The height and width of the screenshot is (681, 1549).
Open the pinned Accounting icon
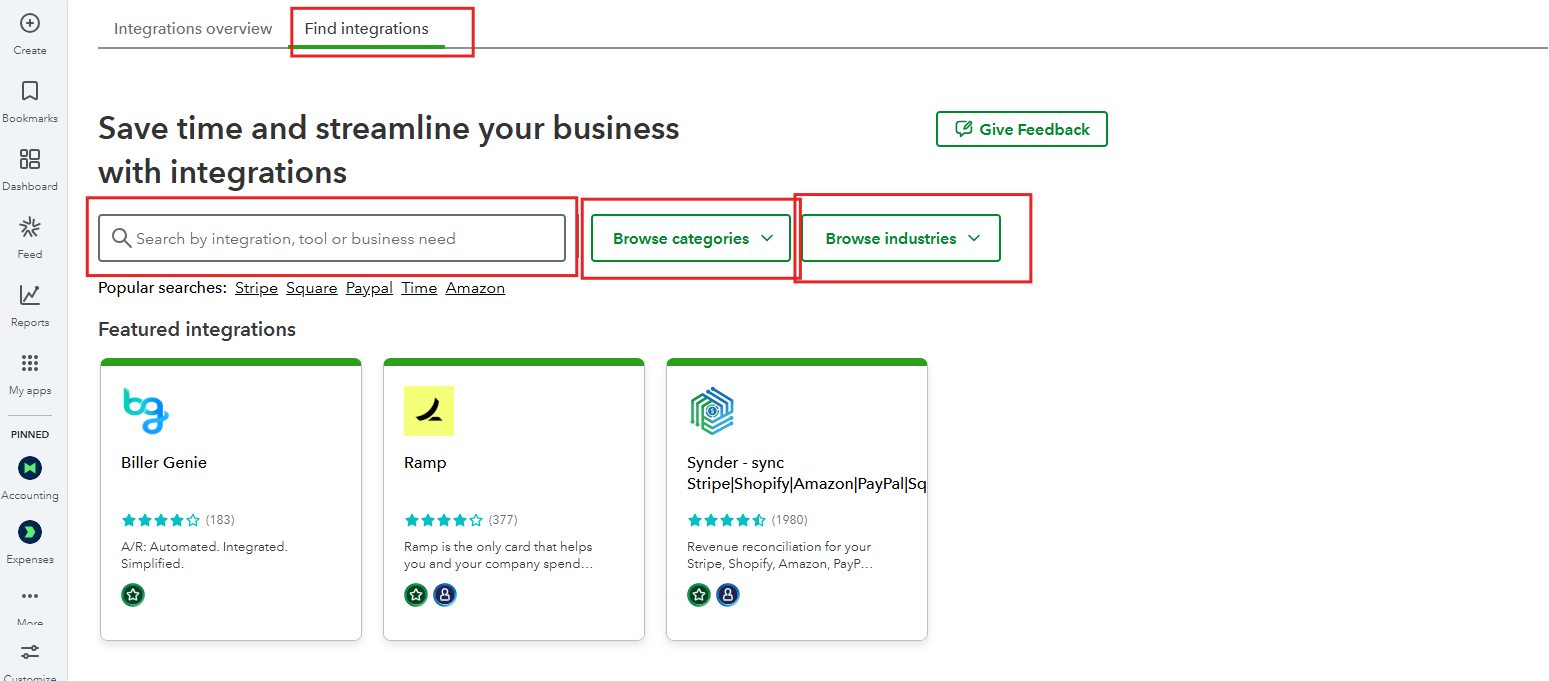[x=30, y=468]
